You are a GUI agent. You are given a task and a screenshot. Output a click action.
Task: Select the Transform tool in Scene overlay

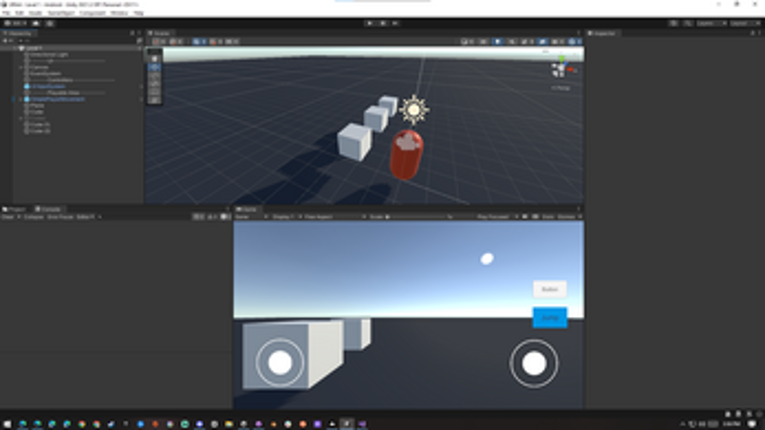pos(155,100)
